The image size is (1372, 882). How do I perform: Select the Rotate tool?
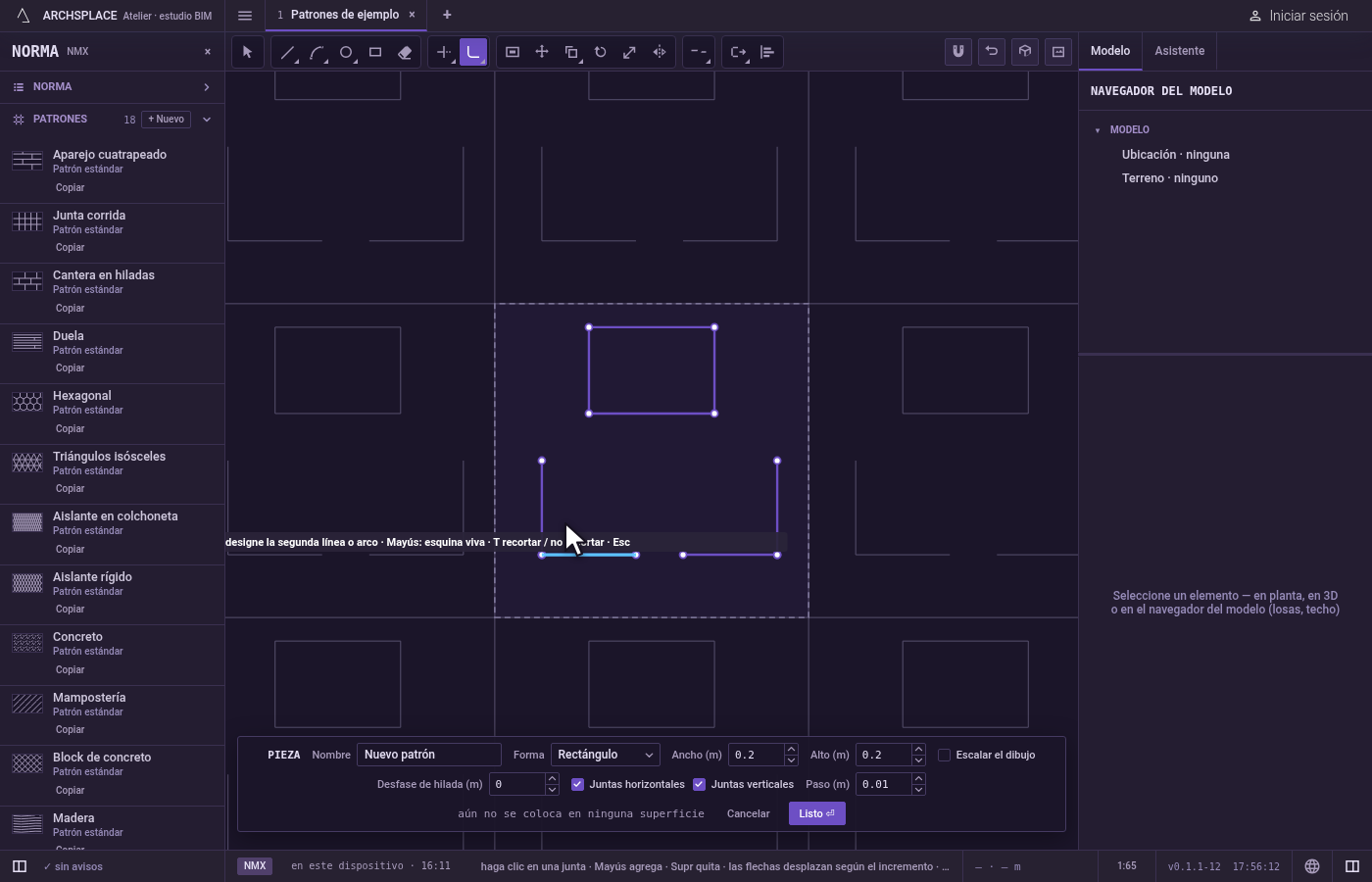click(601, 52)
